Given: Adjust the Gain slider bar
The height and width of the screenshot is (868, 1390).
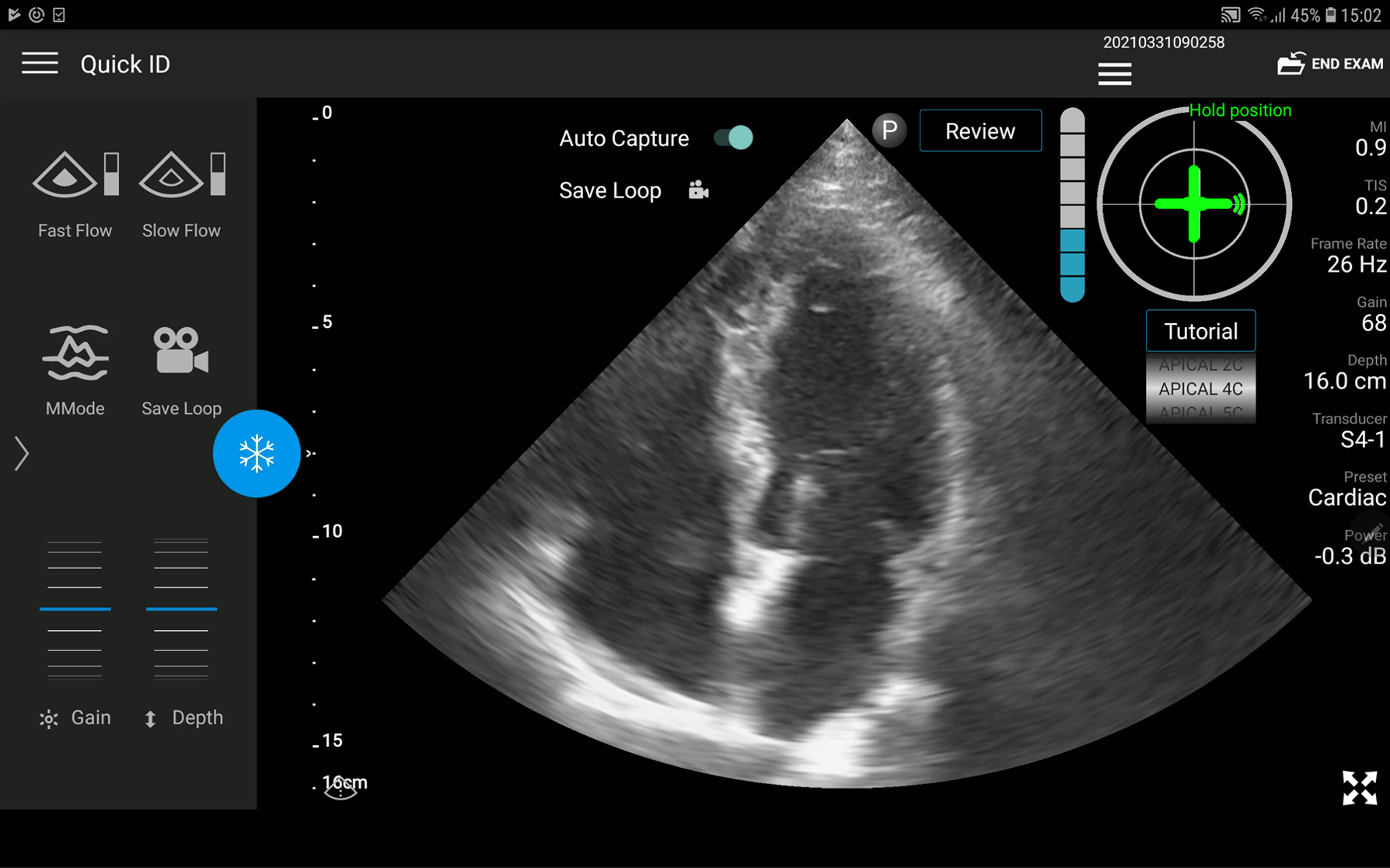Looking at the screenshot, I should point(75,609).
